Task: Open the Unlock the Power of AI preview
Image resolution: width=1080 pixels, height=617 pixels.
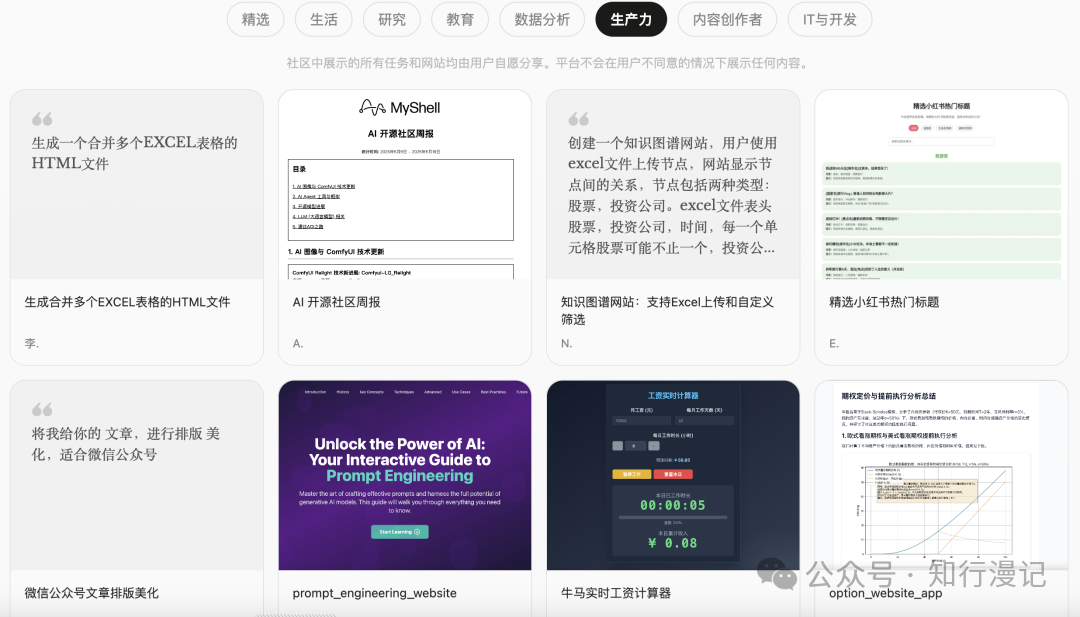Action: 405,475
